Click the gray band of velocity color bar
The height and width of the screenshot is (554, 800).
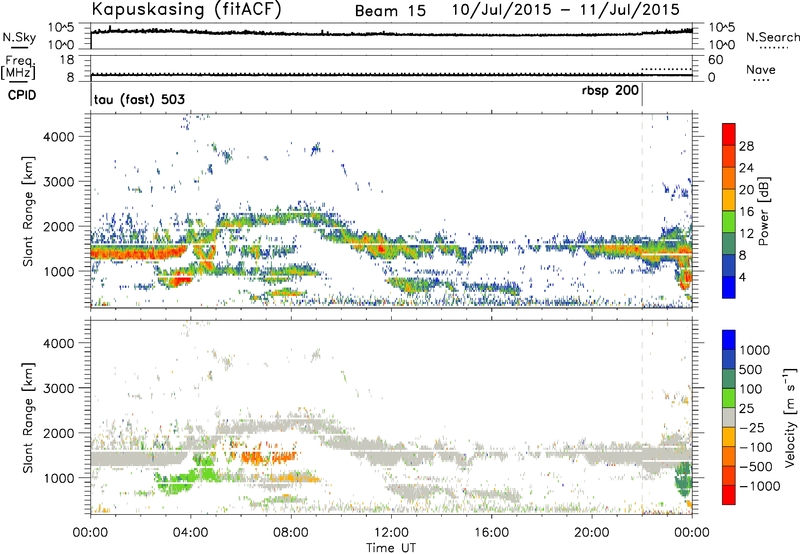point(729,418)
